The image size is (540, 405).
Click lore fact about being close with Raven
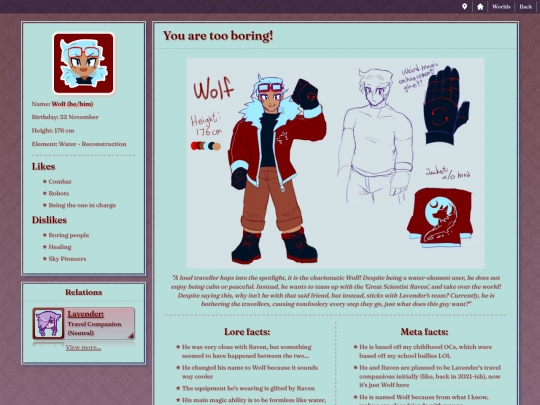[x=247, y=351]
